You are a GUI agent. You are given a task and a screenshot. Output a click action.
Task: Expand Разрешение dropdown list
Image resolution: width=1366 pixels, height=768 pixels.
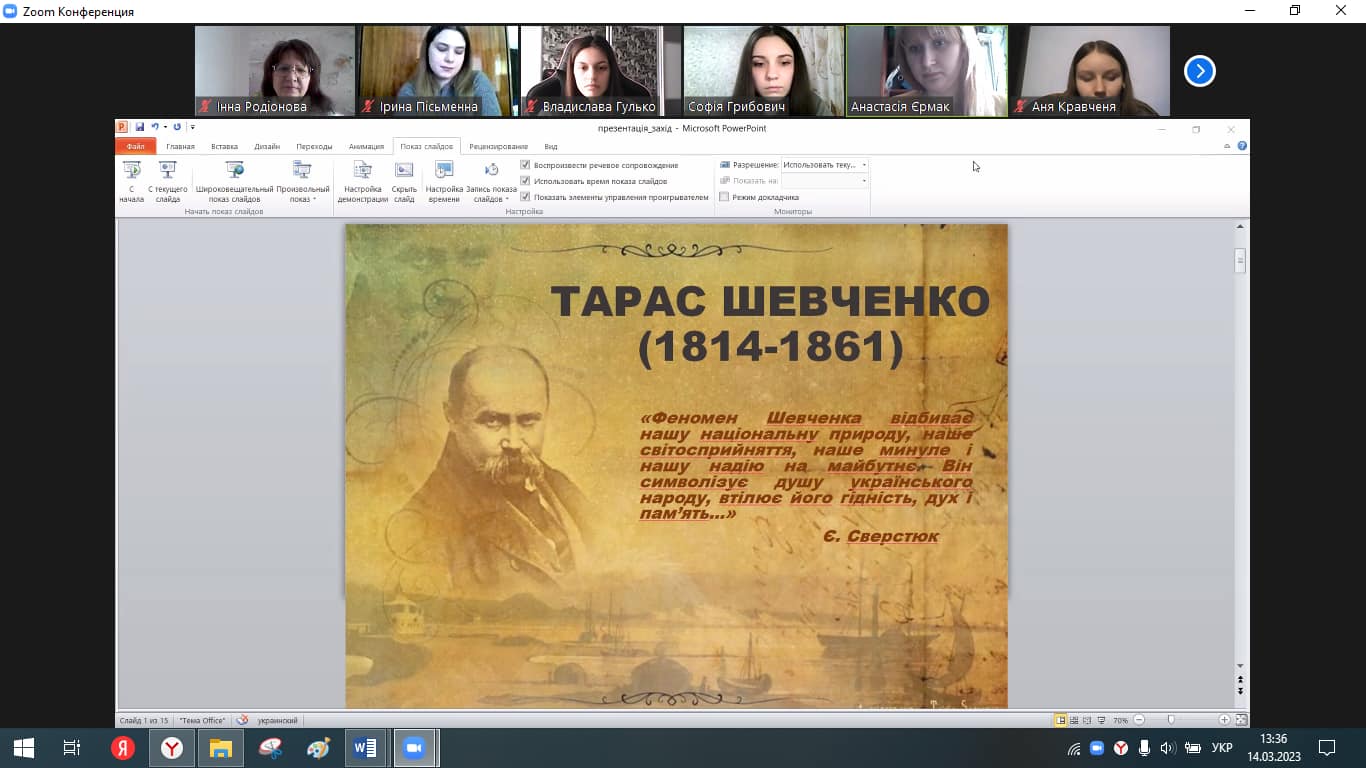click(864, 165)
